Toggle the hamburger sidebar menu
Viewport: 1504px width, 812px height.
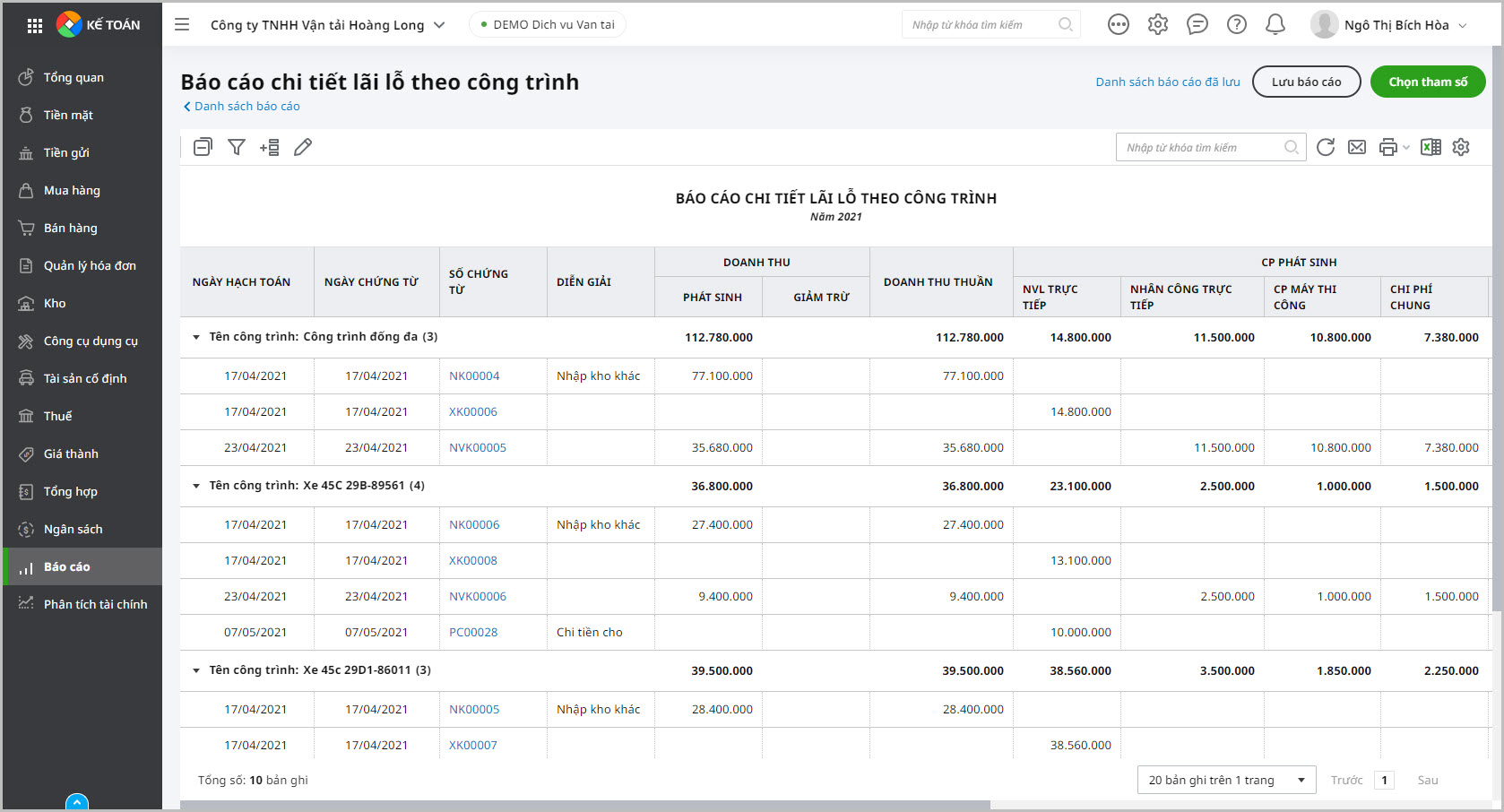coord(182,25)
